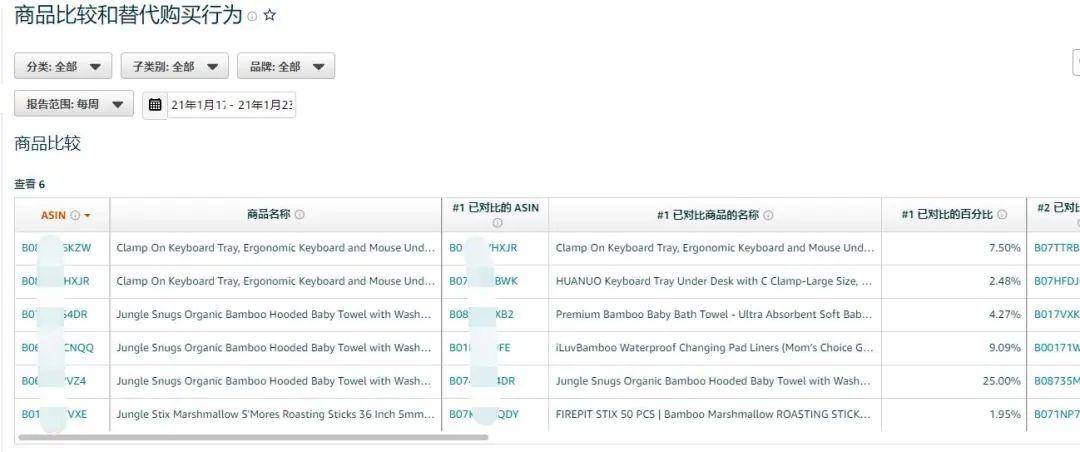Open ASIN link ending CNQQ
This screenshot has width=1080, height=452.
[x=57, y=348]
